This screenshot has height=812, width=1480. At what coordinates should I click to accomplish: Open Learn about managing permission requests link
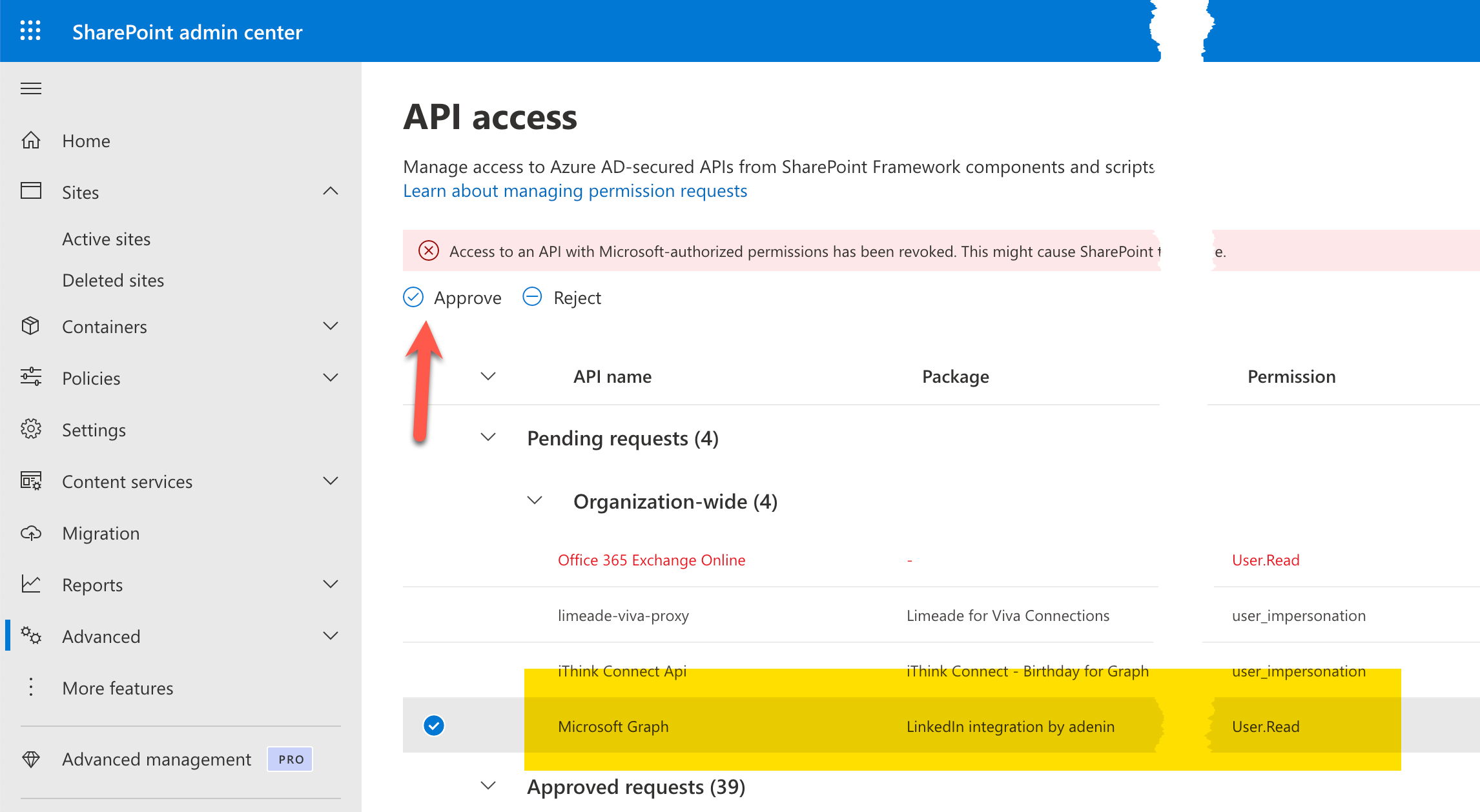tap(575, 191)
